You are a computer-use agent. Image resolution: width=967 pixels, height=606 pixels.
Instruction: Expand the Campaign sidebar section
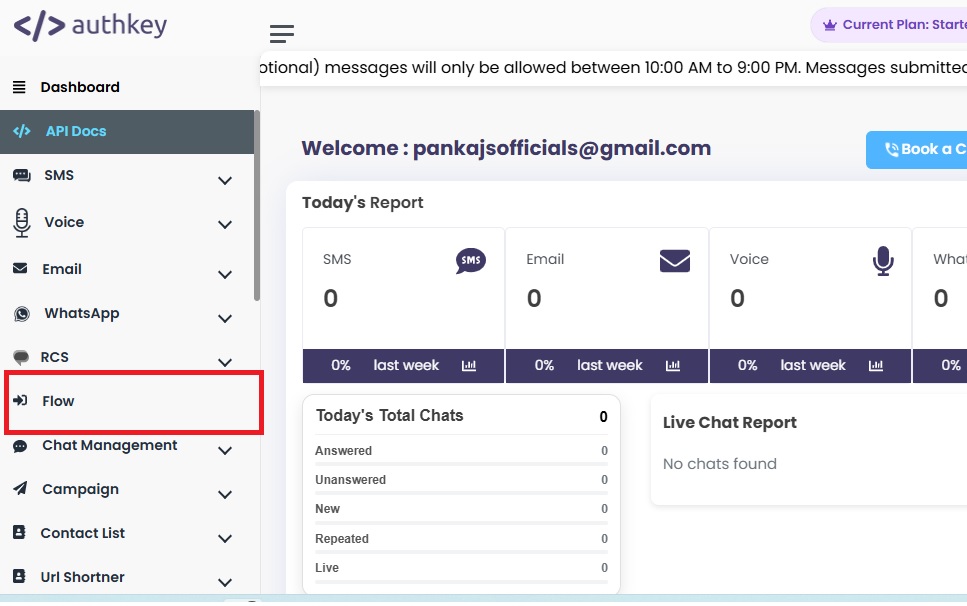pyautogui.click(x=225, y=494)
